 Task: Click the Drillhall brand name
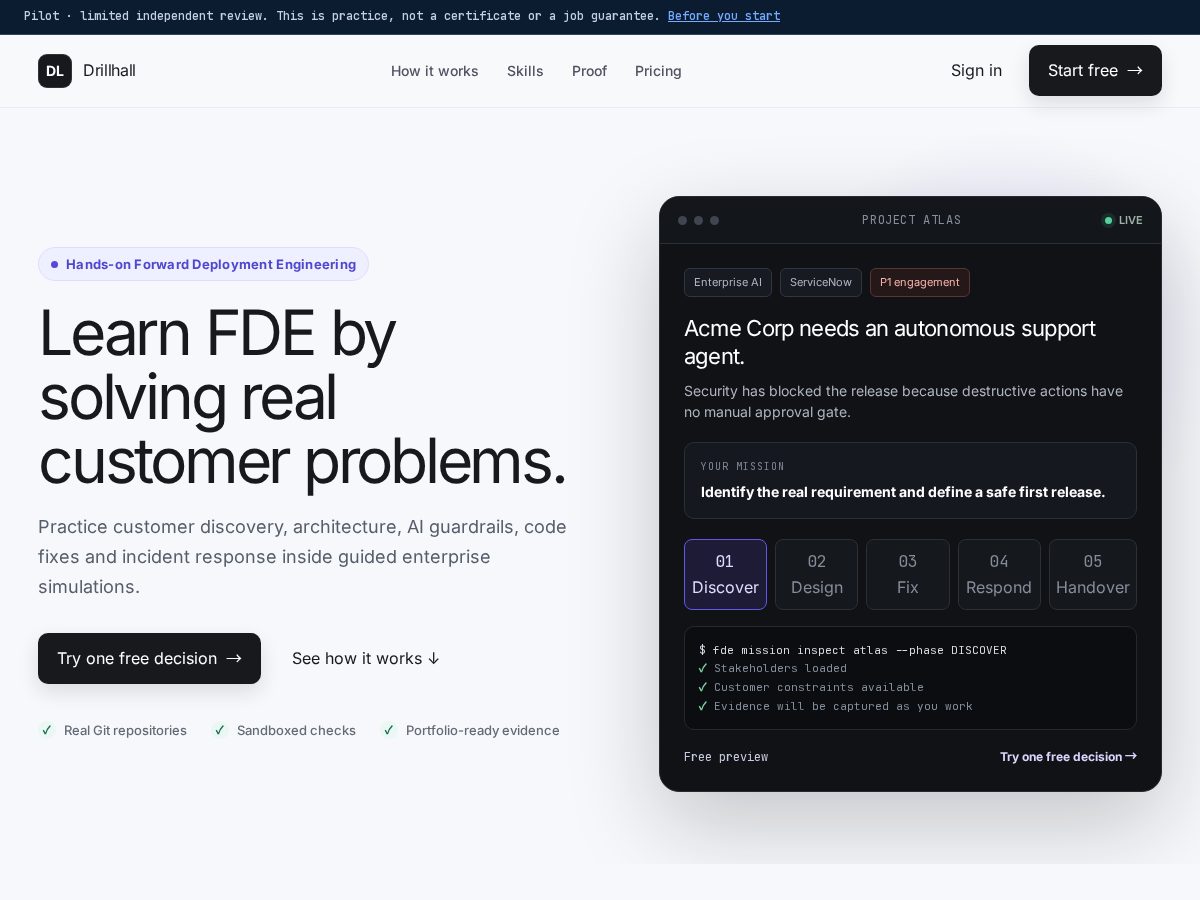pos(109,71)
